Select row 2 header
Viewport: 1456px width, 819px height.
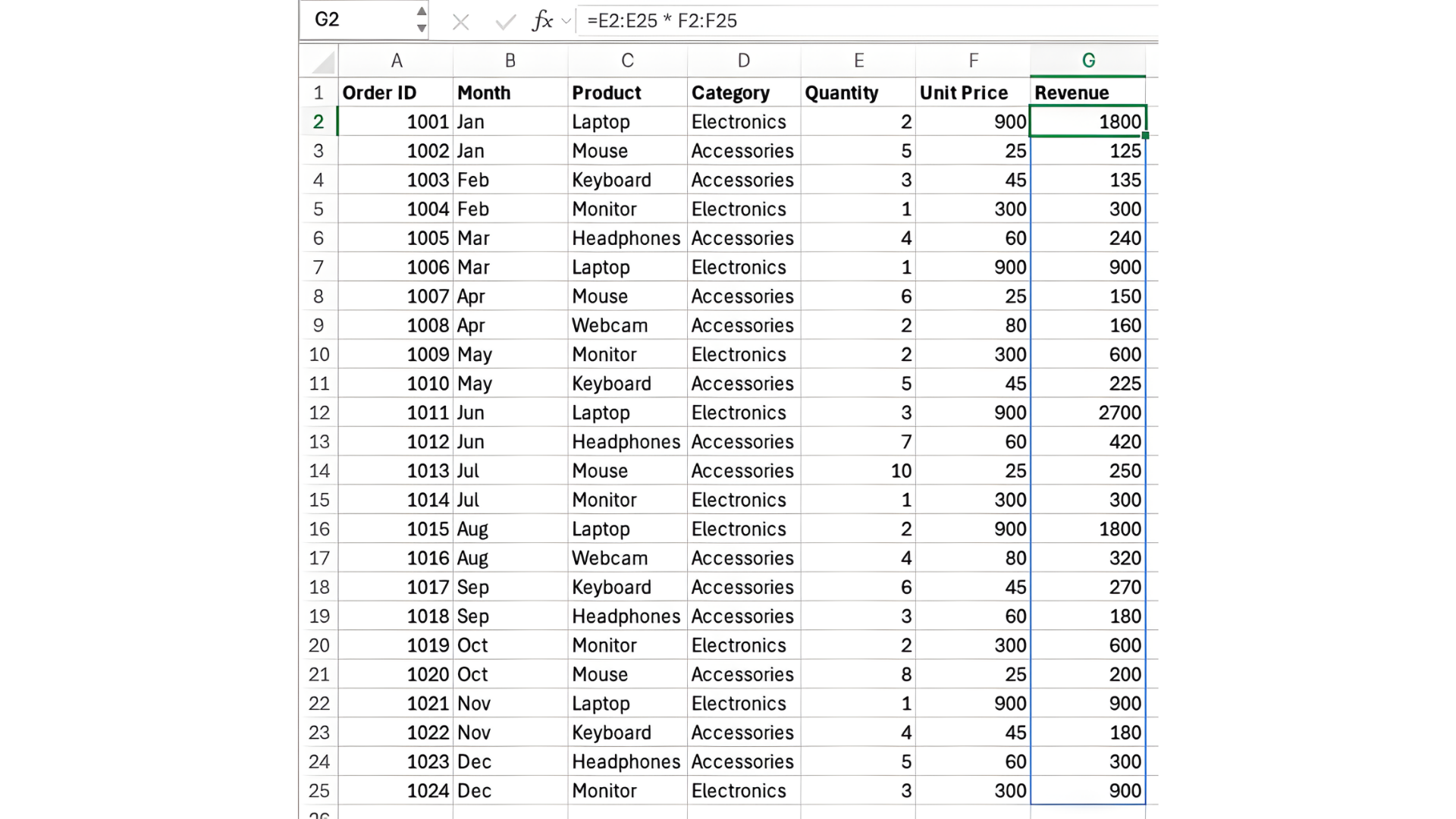pyautogui.click(x=318, y=122)
